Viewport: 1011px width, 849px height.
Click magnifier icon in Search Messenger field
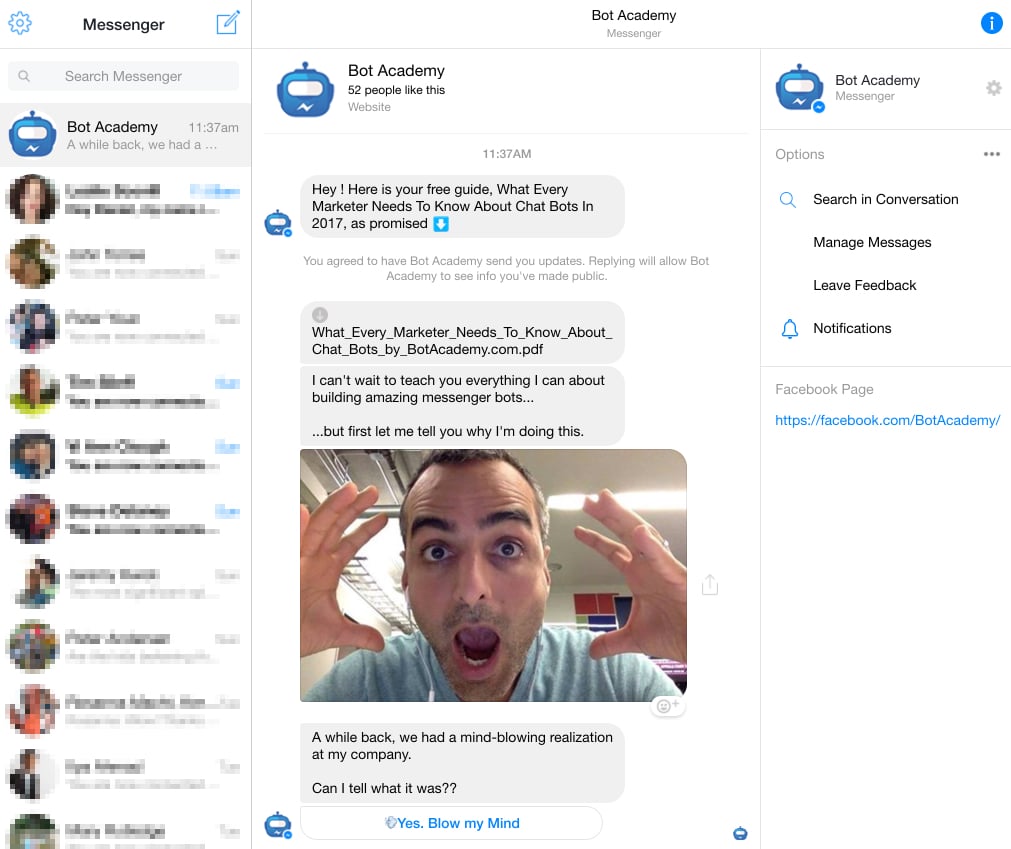point(24,76)
